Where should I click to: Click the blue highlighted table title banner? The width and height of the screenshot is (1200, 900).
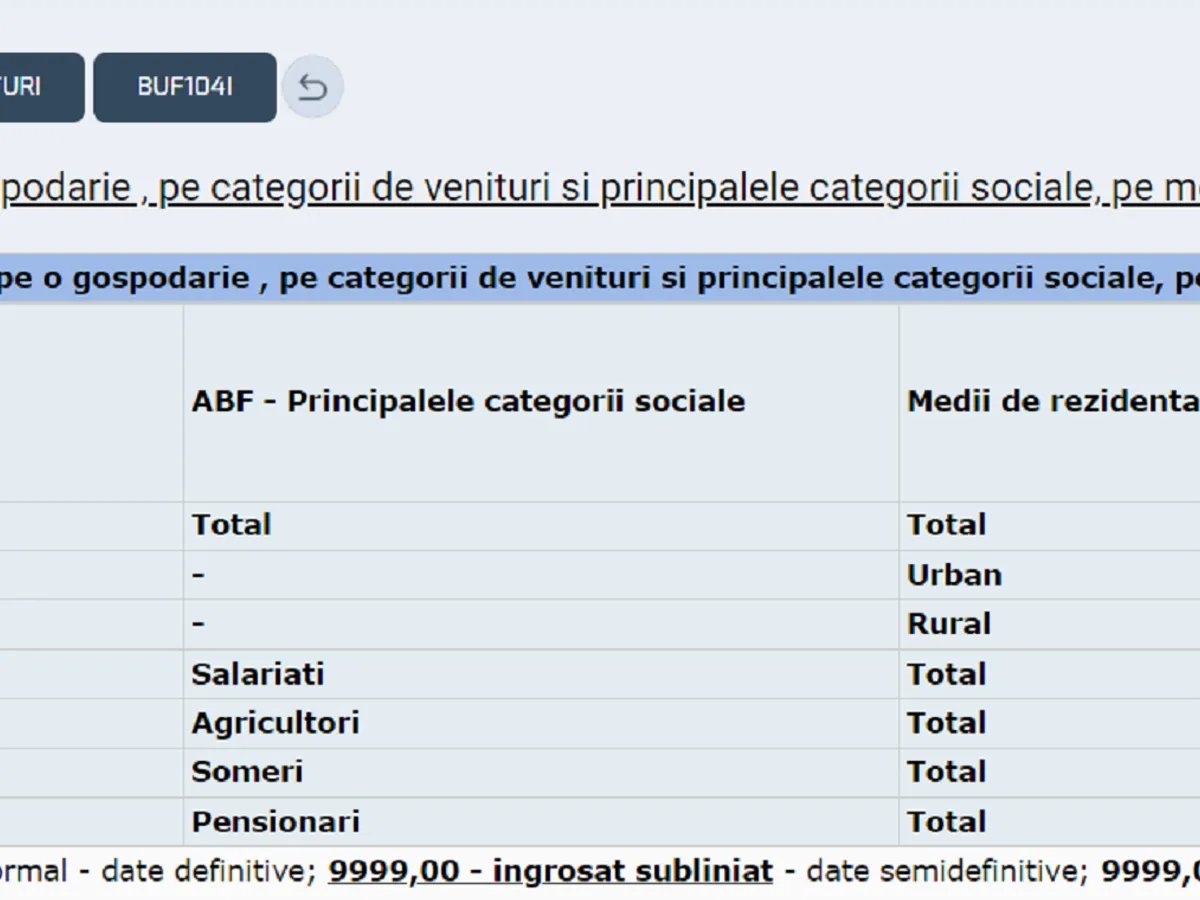point(600,279)
